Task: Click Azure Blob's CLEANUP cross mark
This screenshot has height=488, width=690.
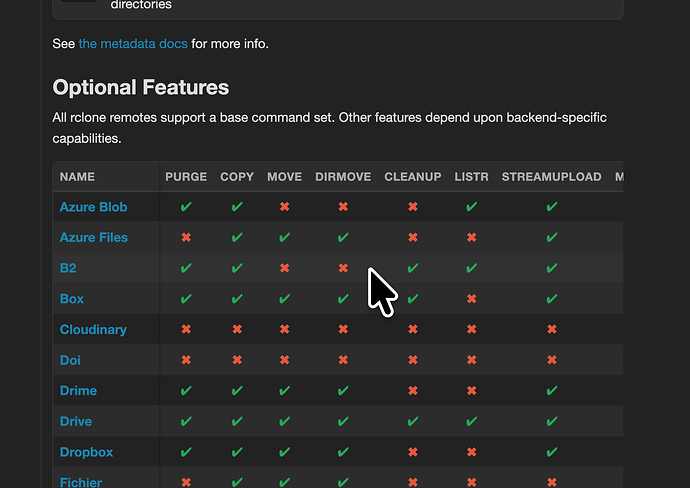Action: [413, 206]
